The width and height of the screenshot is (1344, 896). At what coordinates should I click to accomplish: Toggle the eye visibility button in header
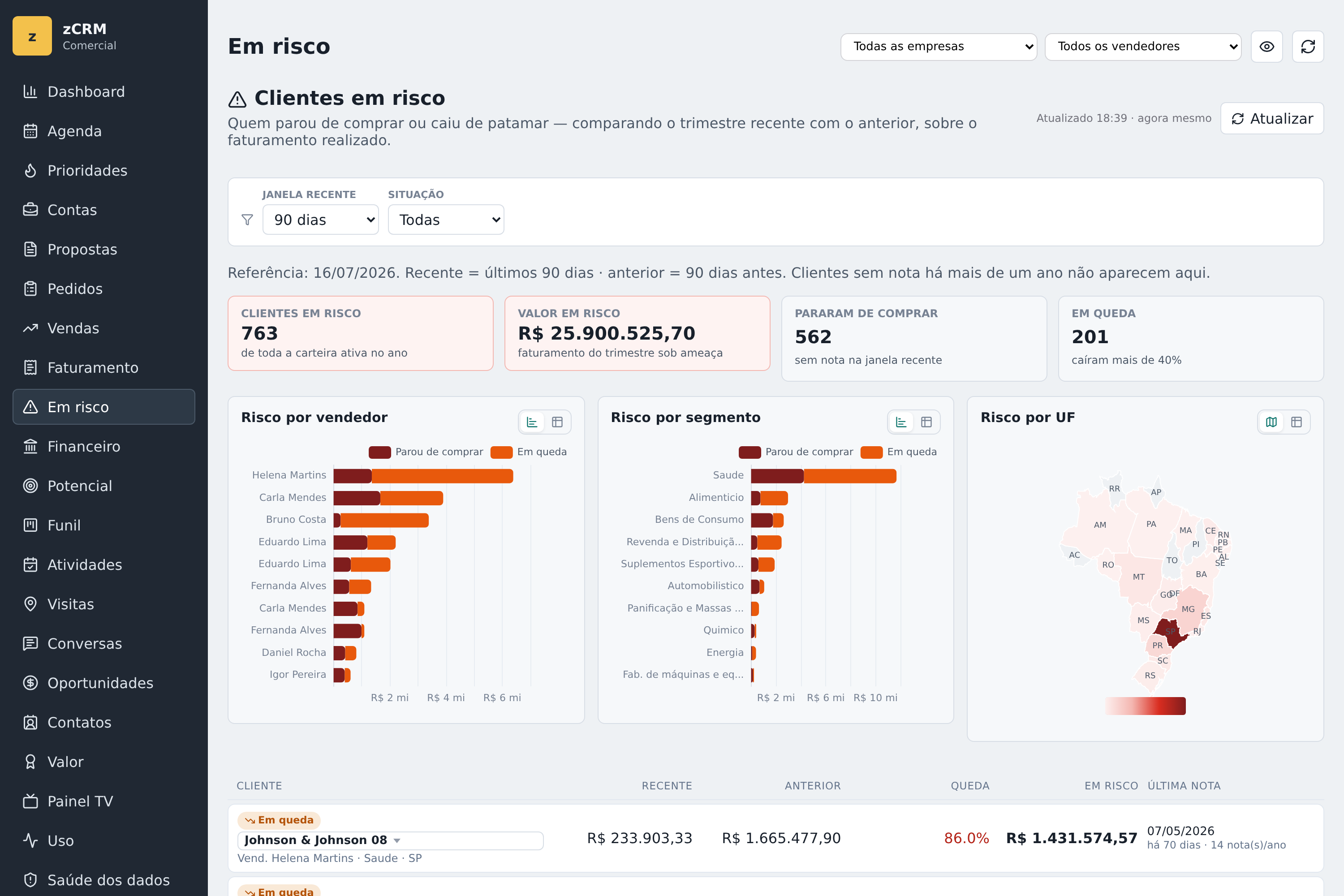(1267, 46)
